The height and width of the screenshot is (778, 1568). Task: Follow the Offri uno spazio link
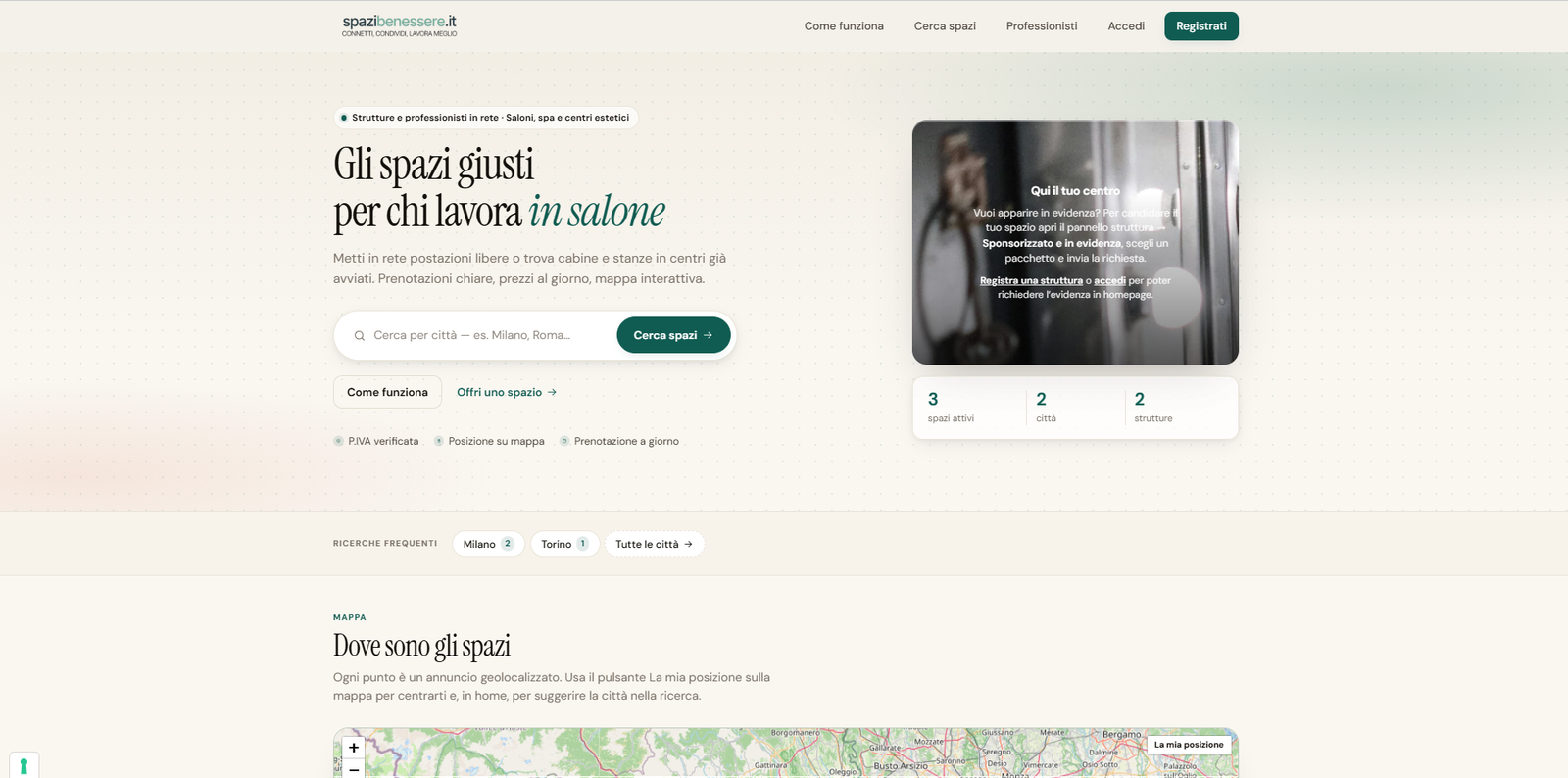(507, 392)
